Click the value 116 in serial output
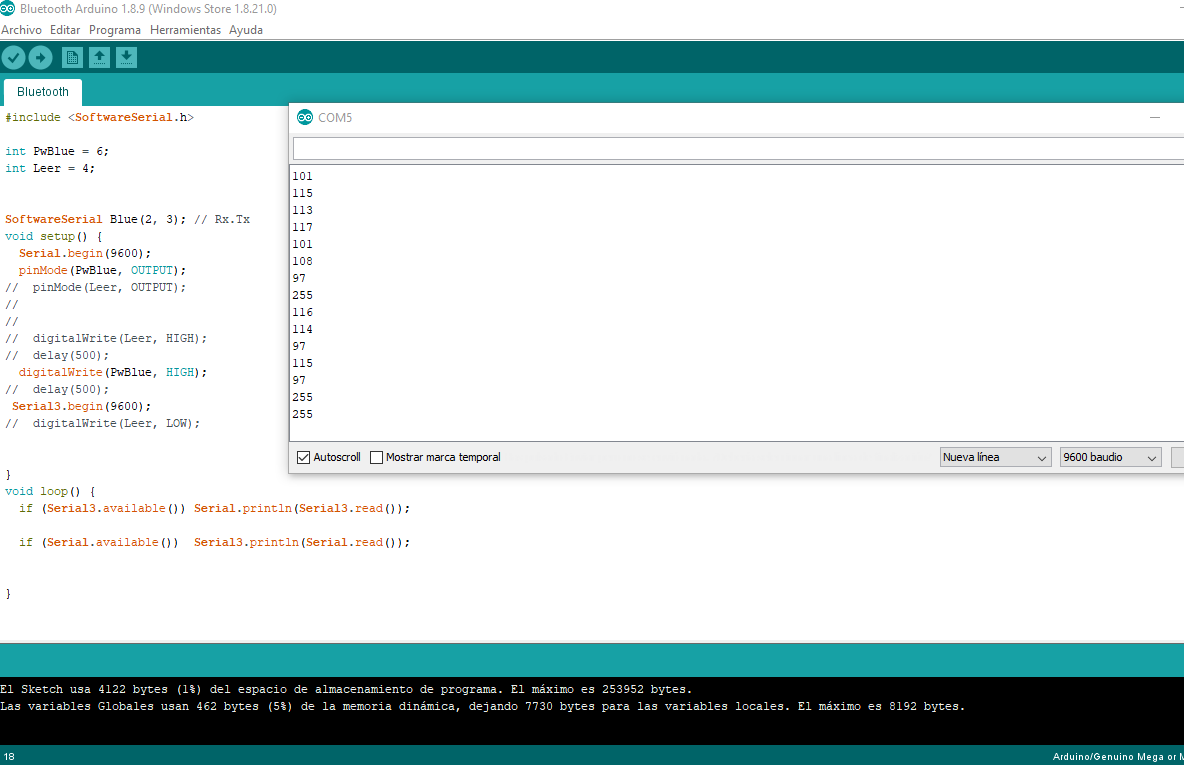Viewport: 1184px width, 765px height. tap(303, 312)
